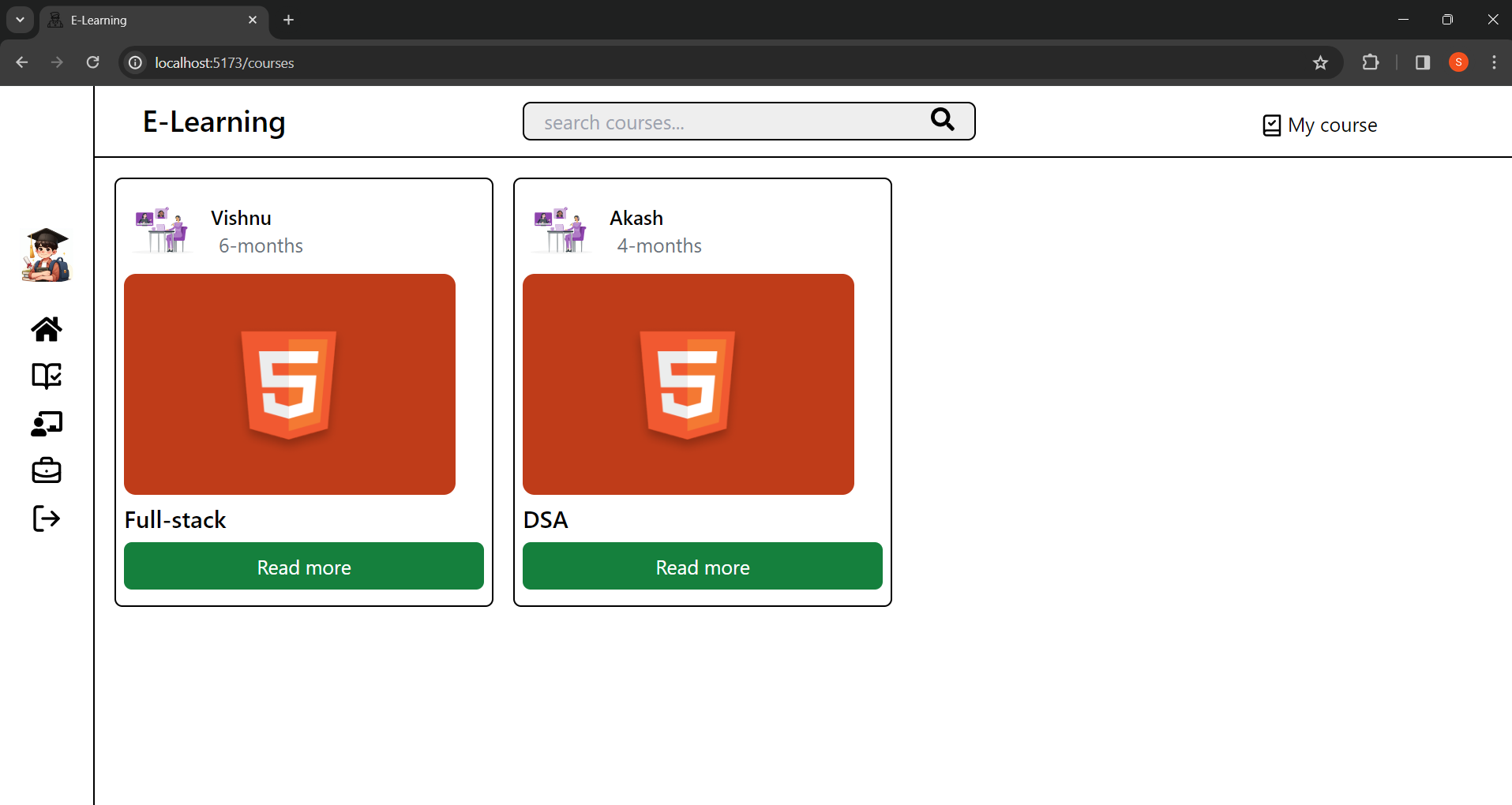Click the 4-months duration text
The width and height of the screenshot is (1512, 805).
[x=659, y=246]
